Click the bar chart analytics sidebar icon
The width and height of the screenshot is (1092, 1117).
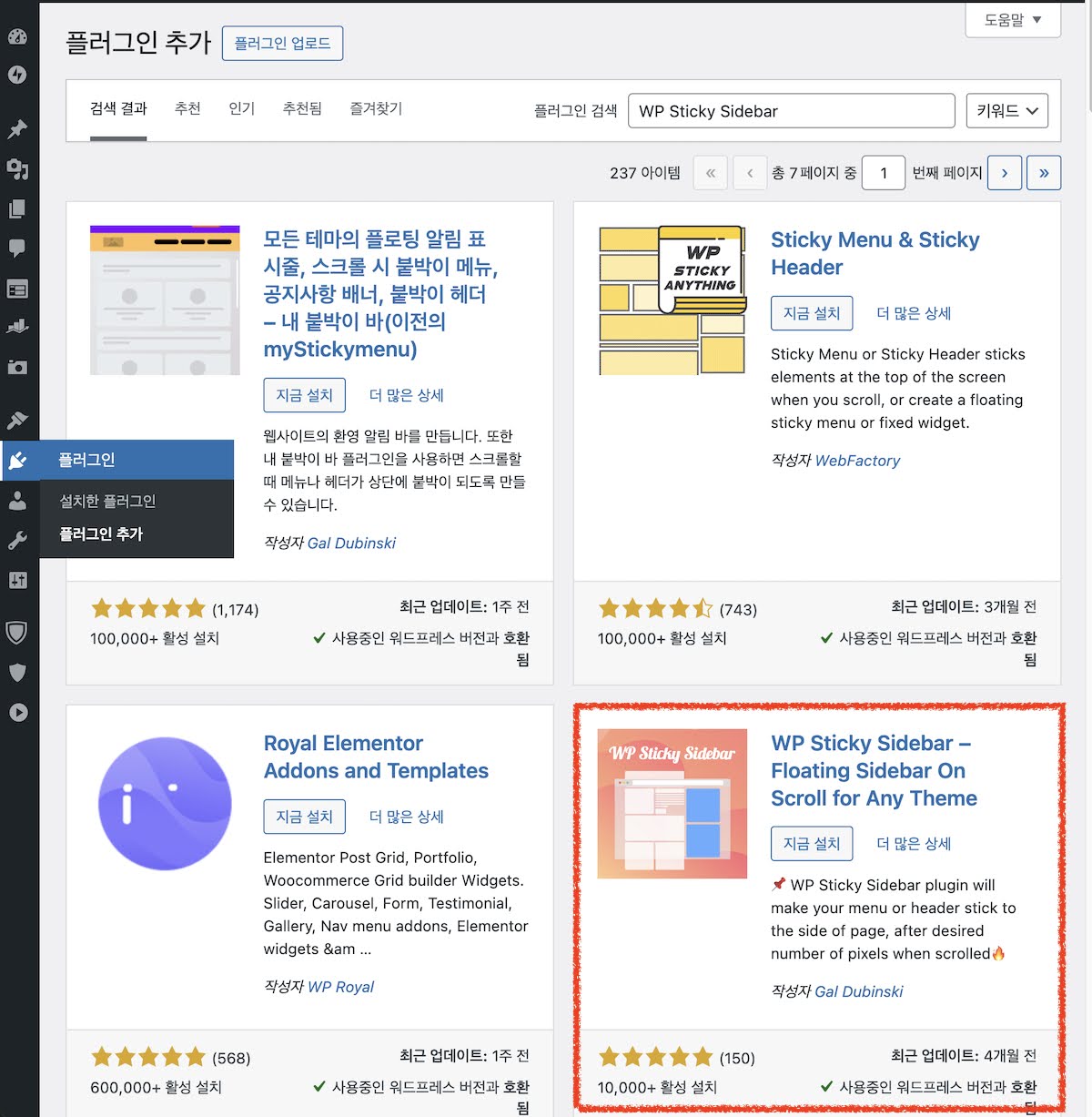17,327
